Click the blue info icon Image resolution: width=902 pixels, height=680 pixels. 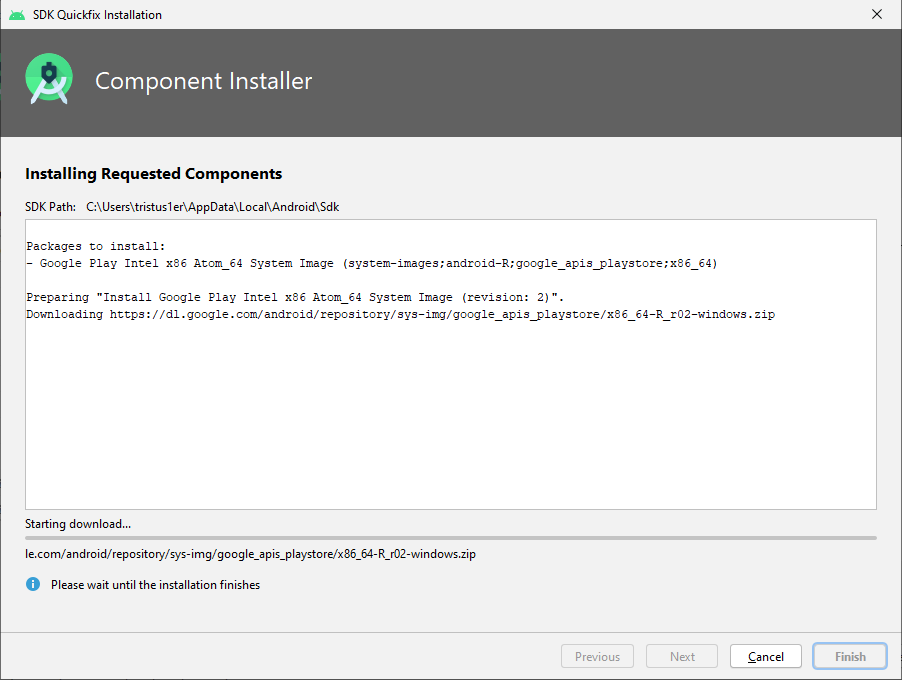coord(33,584)
